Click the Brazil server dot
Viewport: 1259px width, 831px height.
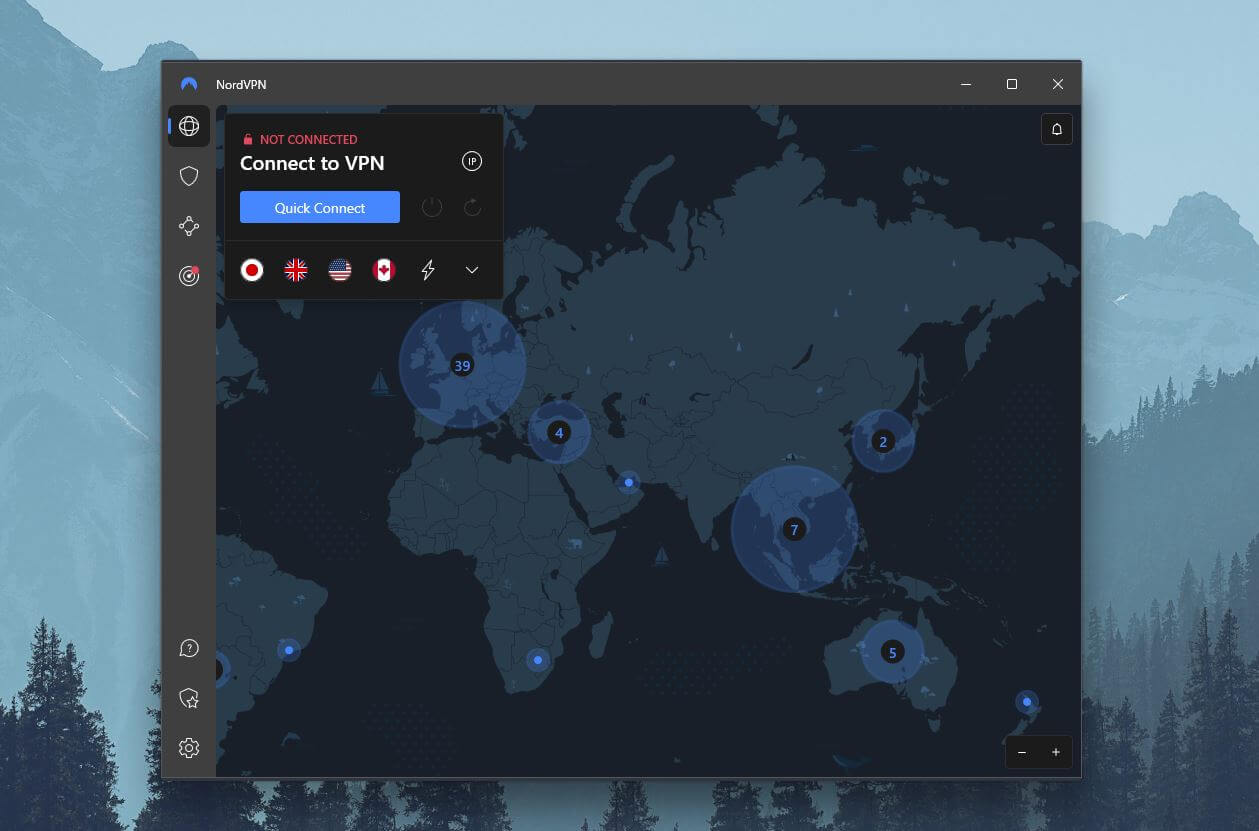point(289,650)
